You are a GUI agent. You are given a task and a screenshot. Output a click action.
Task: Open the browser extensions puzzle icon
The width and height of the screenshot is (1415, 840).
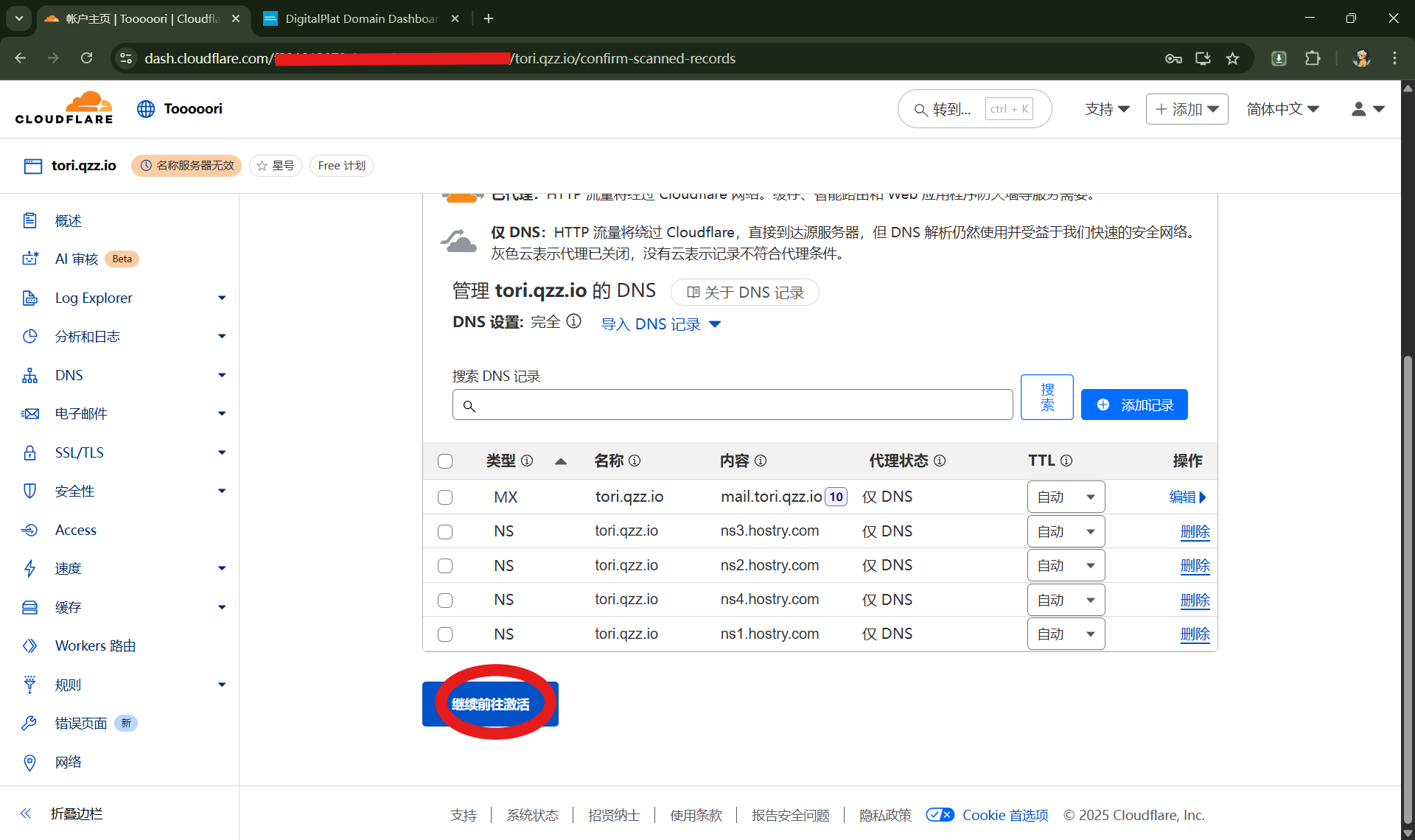pos(1313,58)
